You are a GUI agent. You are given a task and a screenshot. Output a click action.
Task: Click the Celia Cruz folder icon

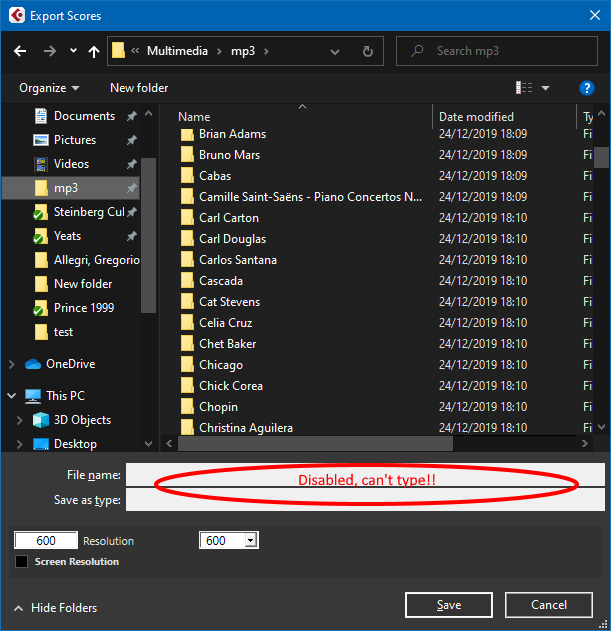187,323
